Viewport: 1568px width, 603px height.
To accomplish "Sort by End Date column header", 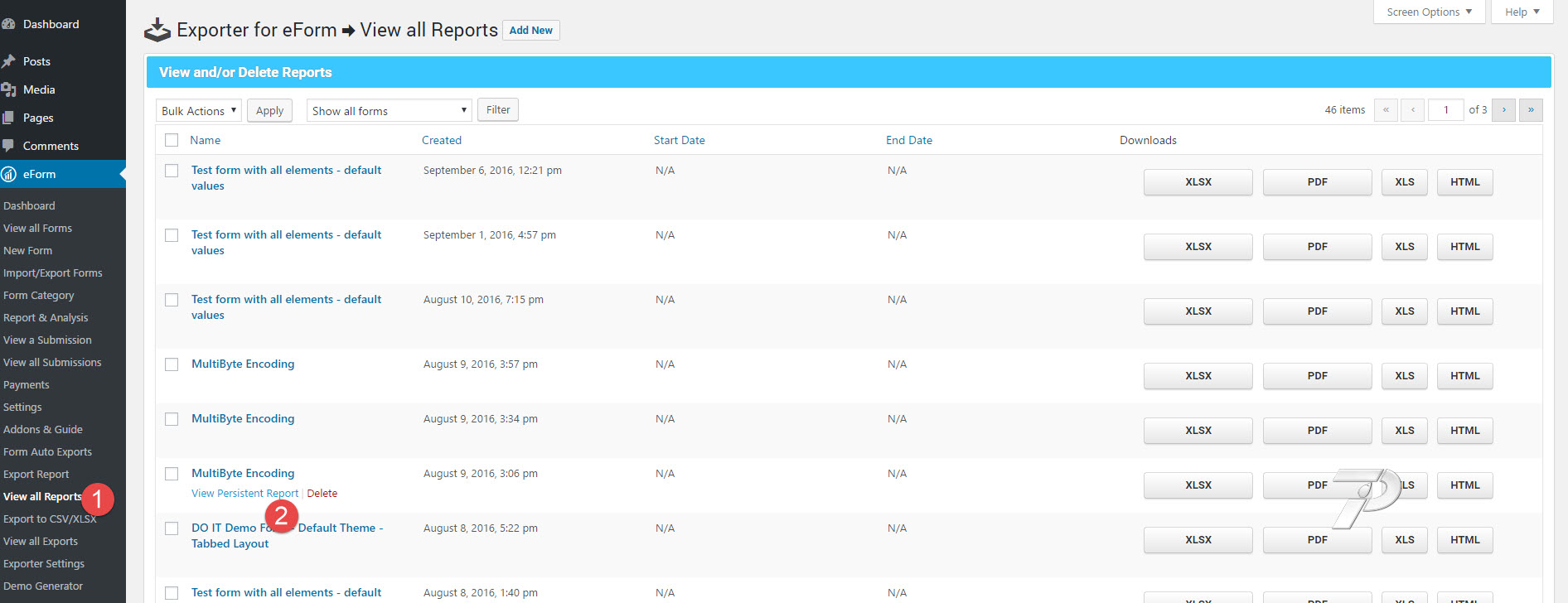I will 909,140.
